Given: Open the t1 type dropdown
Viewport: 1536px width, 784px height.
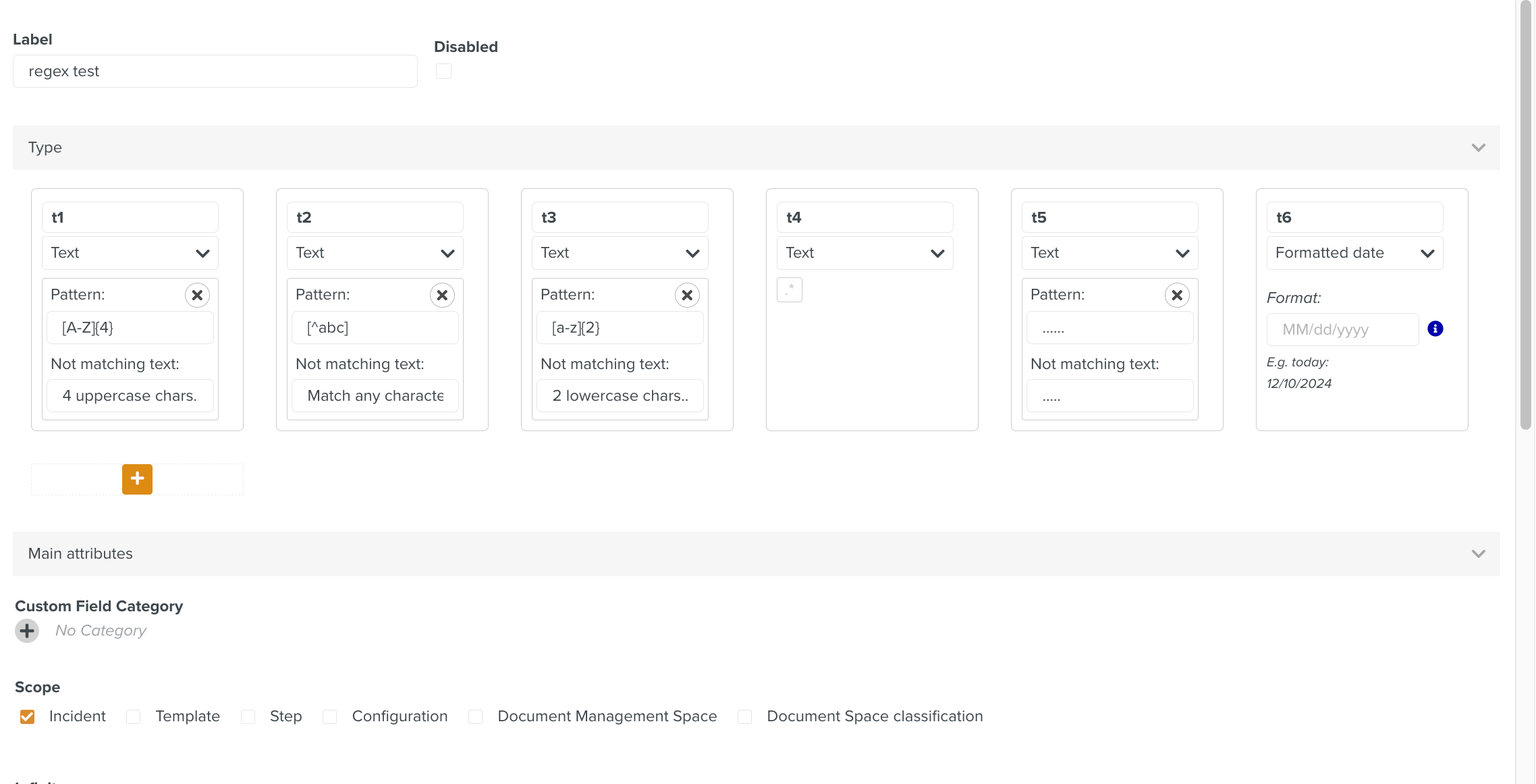Looking at the screenshot, I should coord(130,253).
